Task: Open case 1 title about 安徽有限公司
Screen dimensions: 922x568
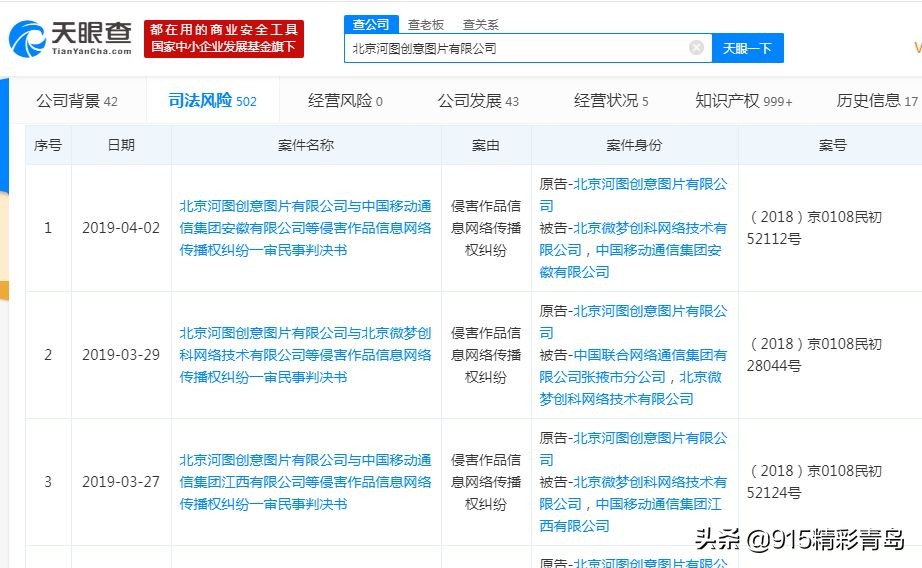Action: pyautogui.click(x=305, y=228)
